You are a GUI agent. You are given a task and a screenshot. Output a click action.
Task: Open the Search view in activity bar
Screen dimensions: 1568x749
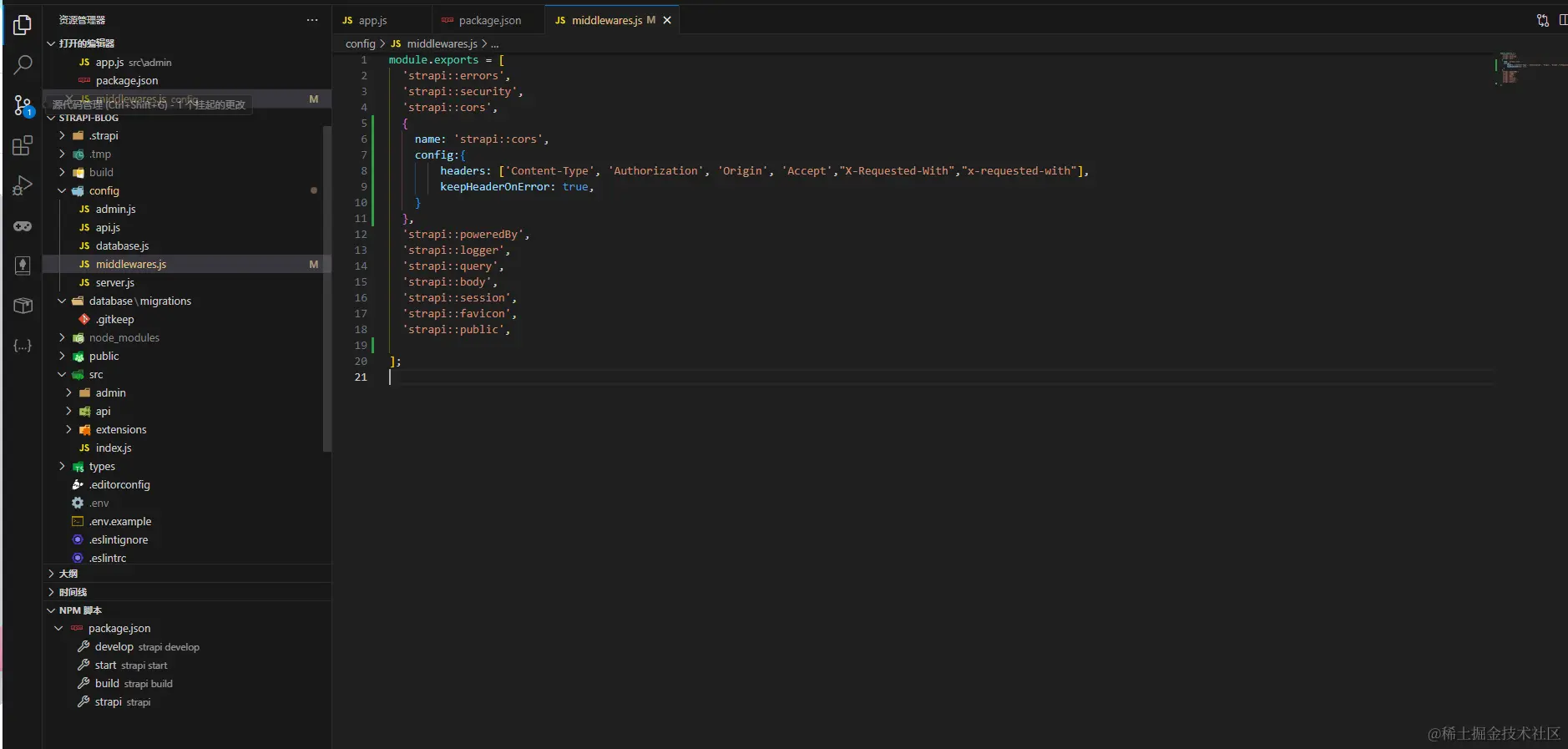point(23,64)
